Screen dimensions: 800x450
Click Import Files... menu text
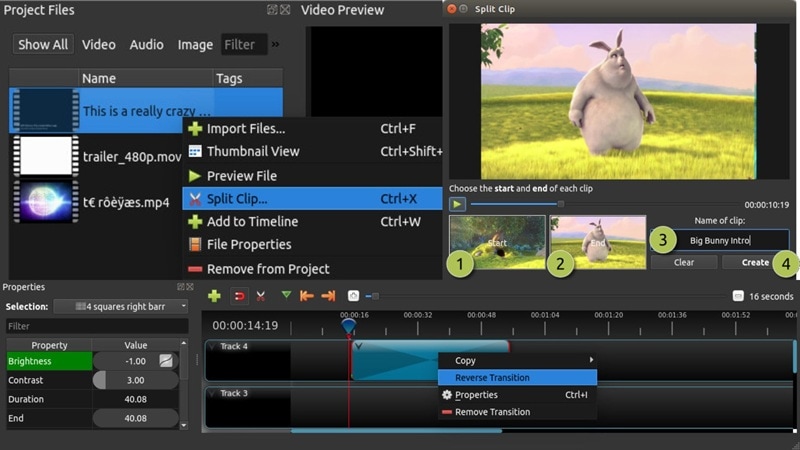point(246,129)
